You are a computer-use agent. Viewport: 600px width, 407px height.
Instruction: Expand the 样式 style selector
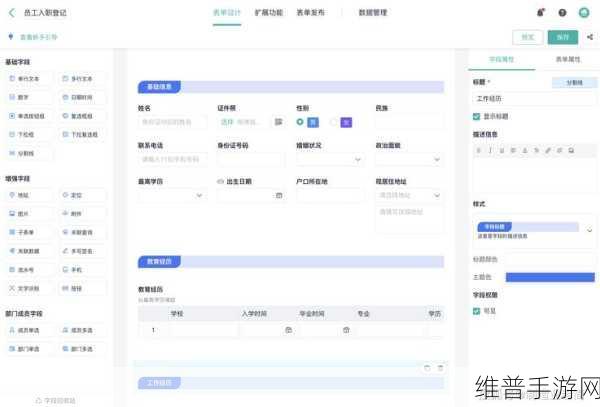coord(589,230)
